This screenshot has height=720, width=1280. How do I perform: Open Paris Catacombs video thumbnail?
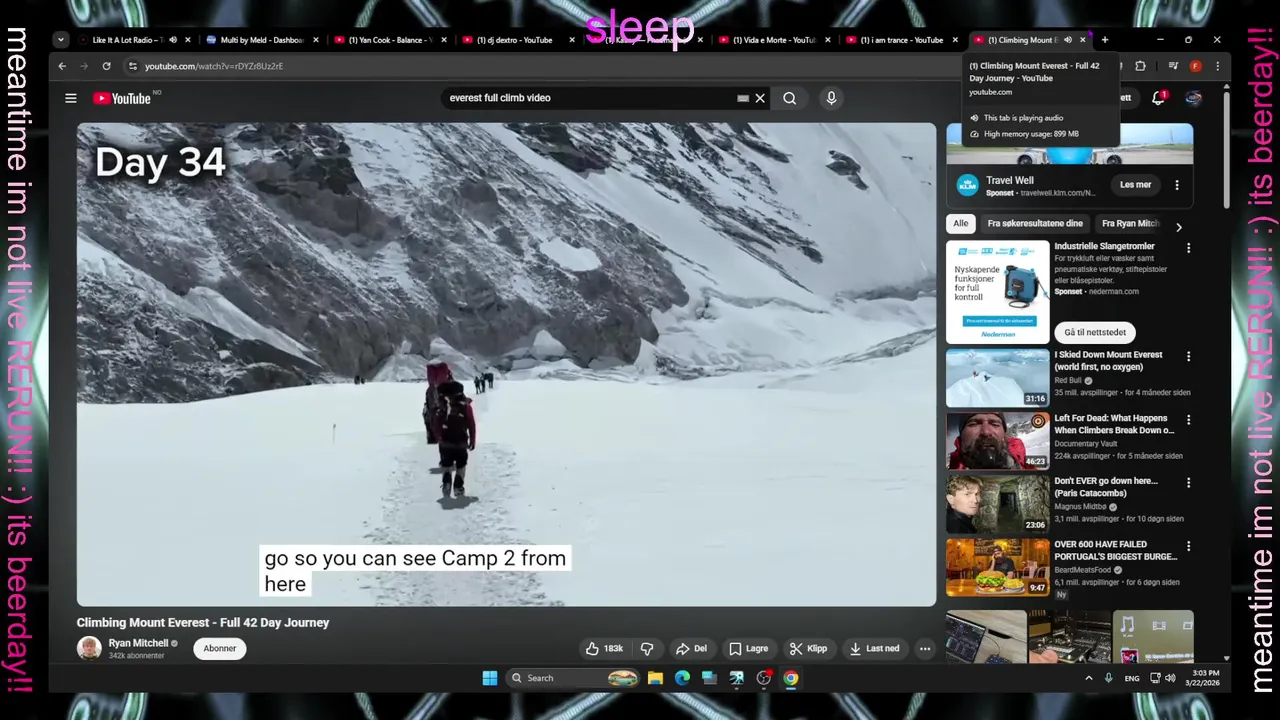998,504
